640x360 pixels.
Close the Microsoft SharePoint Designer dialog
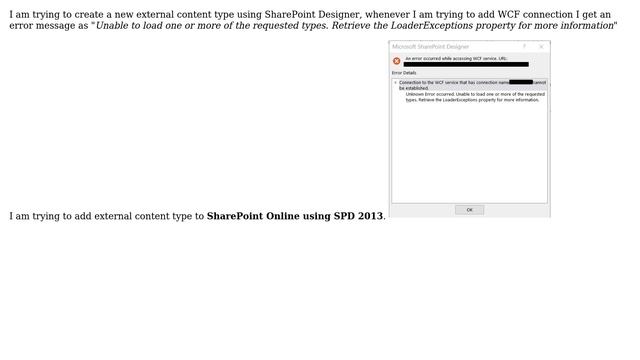click(541, 47)
